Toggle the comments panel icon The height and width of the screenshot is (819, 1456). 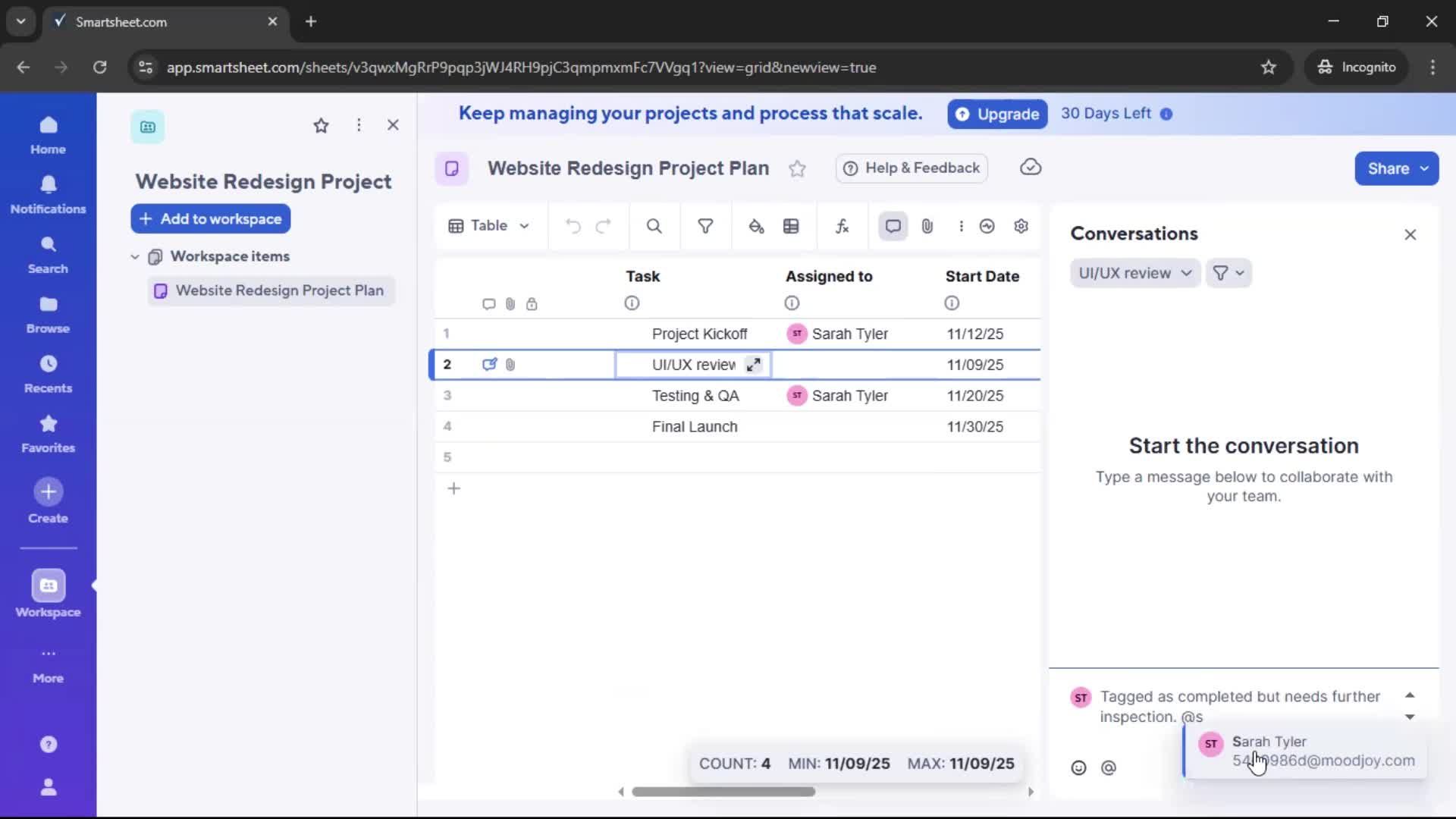click(x=892, y=226)
